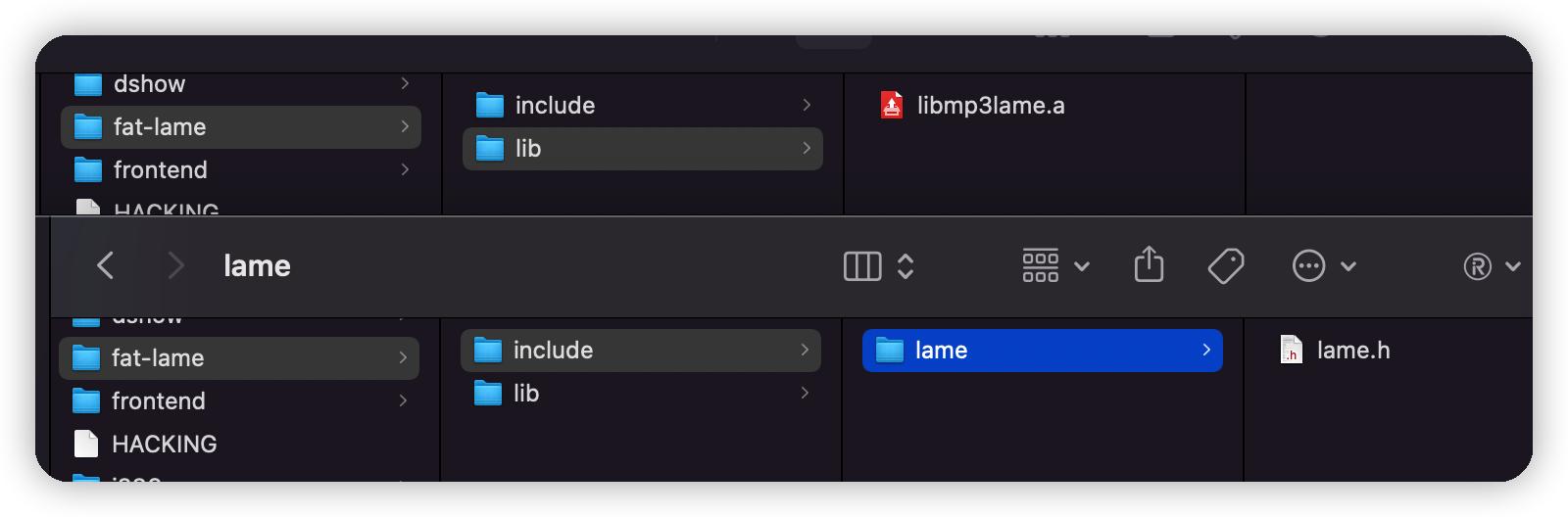Open the ellipsis action menu
1568x517 pixels.
[x=1309, y=265]
